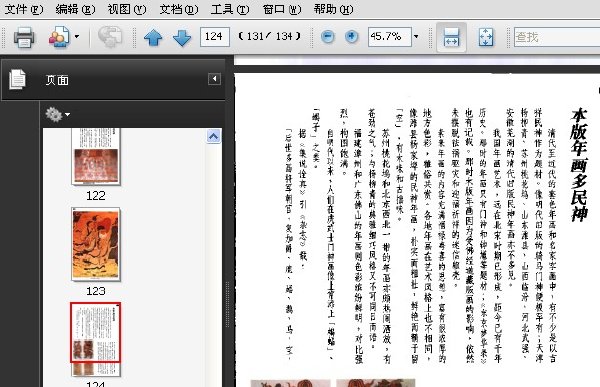Collapse the pages navigation panel
The width and height of the screenshot is (600, 387).
point(214,79)
